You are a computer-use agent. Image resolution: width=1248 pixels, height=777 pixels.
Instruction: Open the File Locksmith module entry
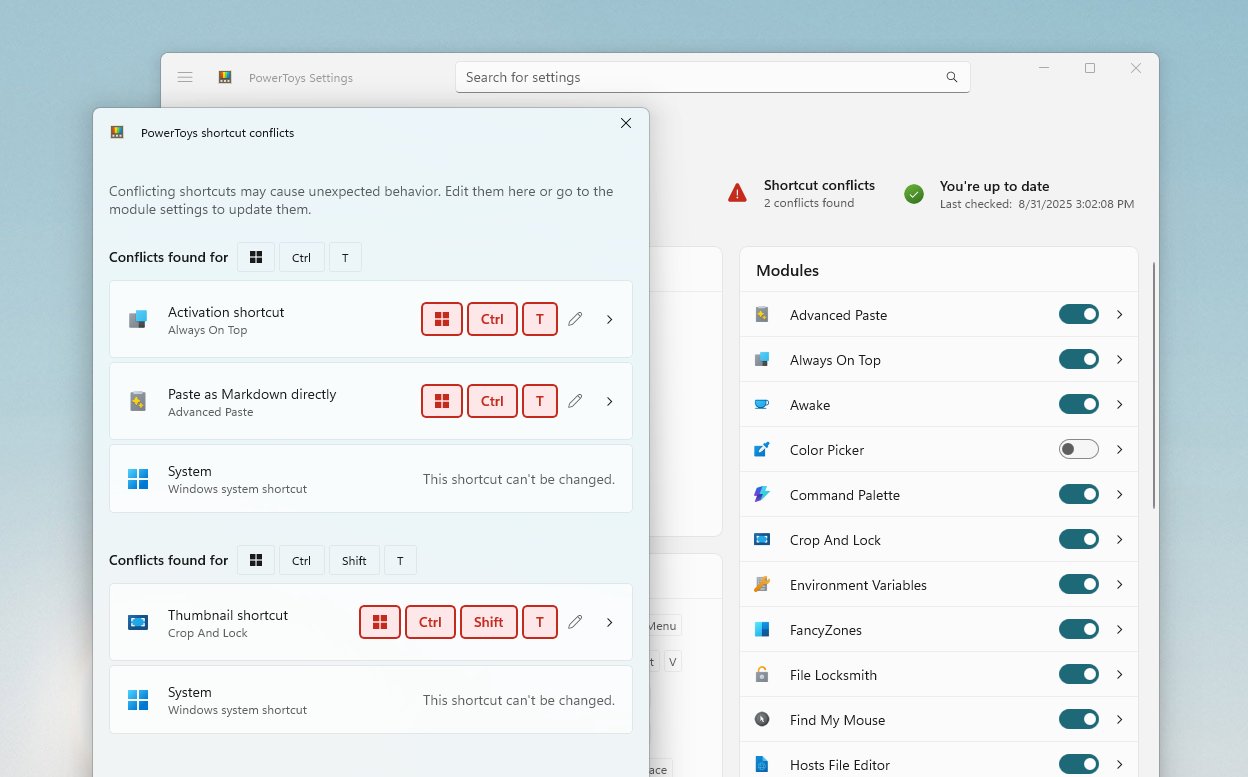point(833,675)
